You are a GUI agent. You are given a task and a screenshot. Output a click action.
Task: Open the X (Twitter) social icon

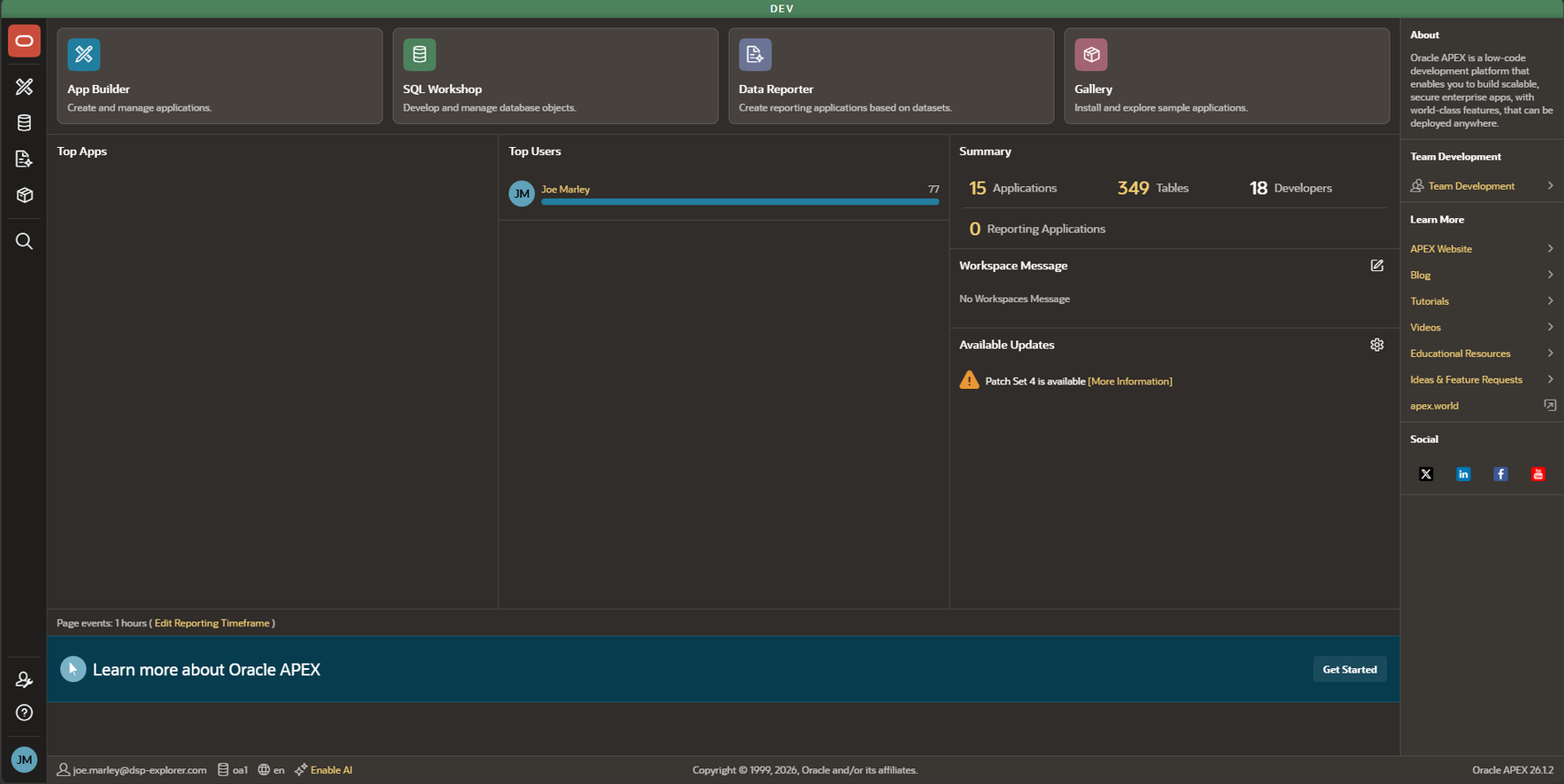pyautogui.click(x=1426, y=475)
